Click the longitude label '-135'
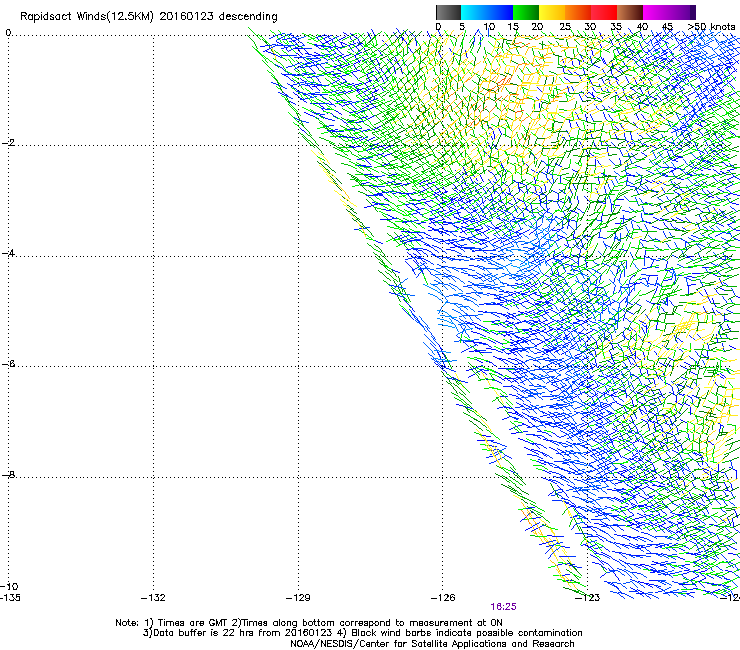This screenshot has height=650, width=740. tap(10, 598)
